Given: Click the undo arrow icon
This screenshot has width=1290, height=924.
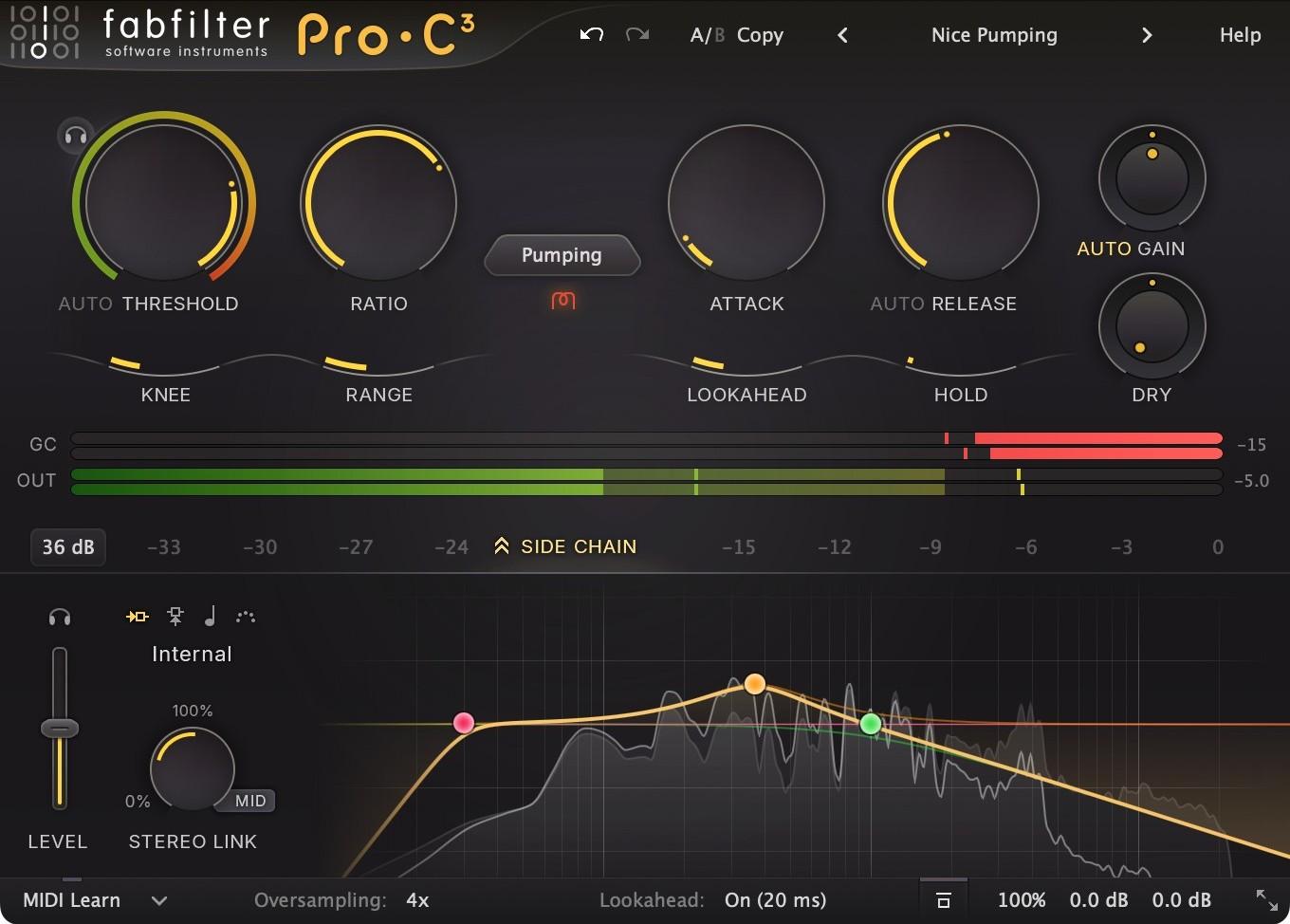Looking at the screenshot, I should click(x=591, y=34).
